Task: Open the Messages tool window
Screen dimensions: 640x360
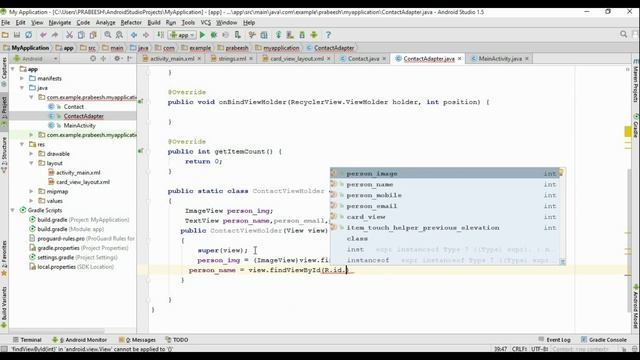Action: point(137,340)
